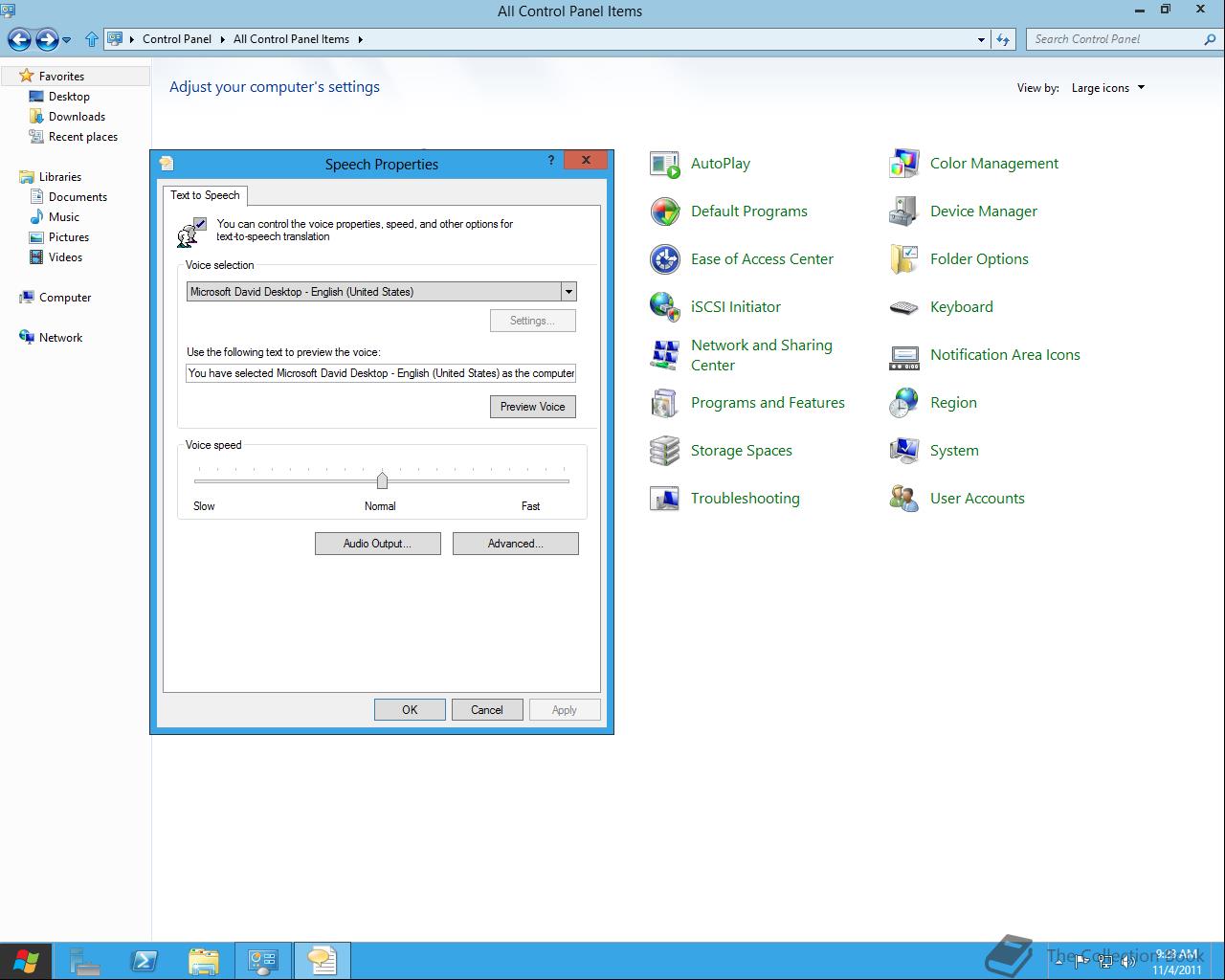
Task: Select Downloads in navigation pane
Action: [x=77, y=116]
